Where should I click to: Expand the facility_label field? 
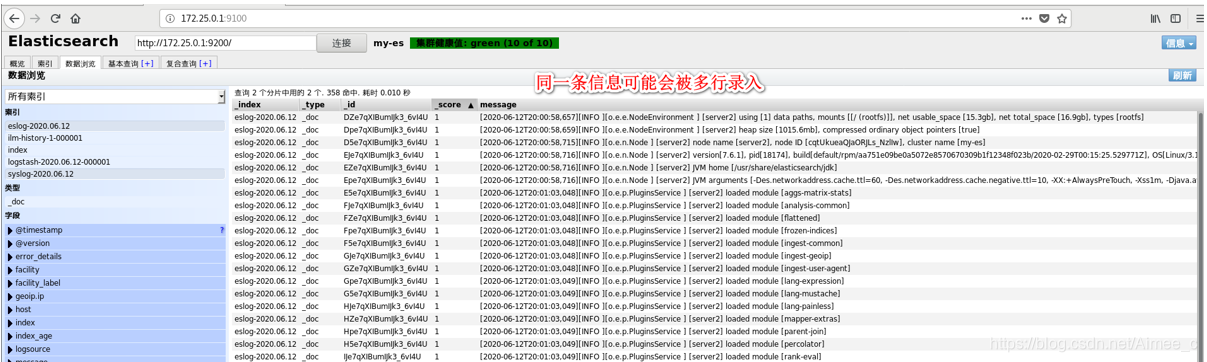click(x=11, y=283)
